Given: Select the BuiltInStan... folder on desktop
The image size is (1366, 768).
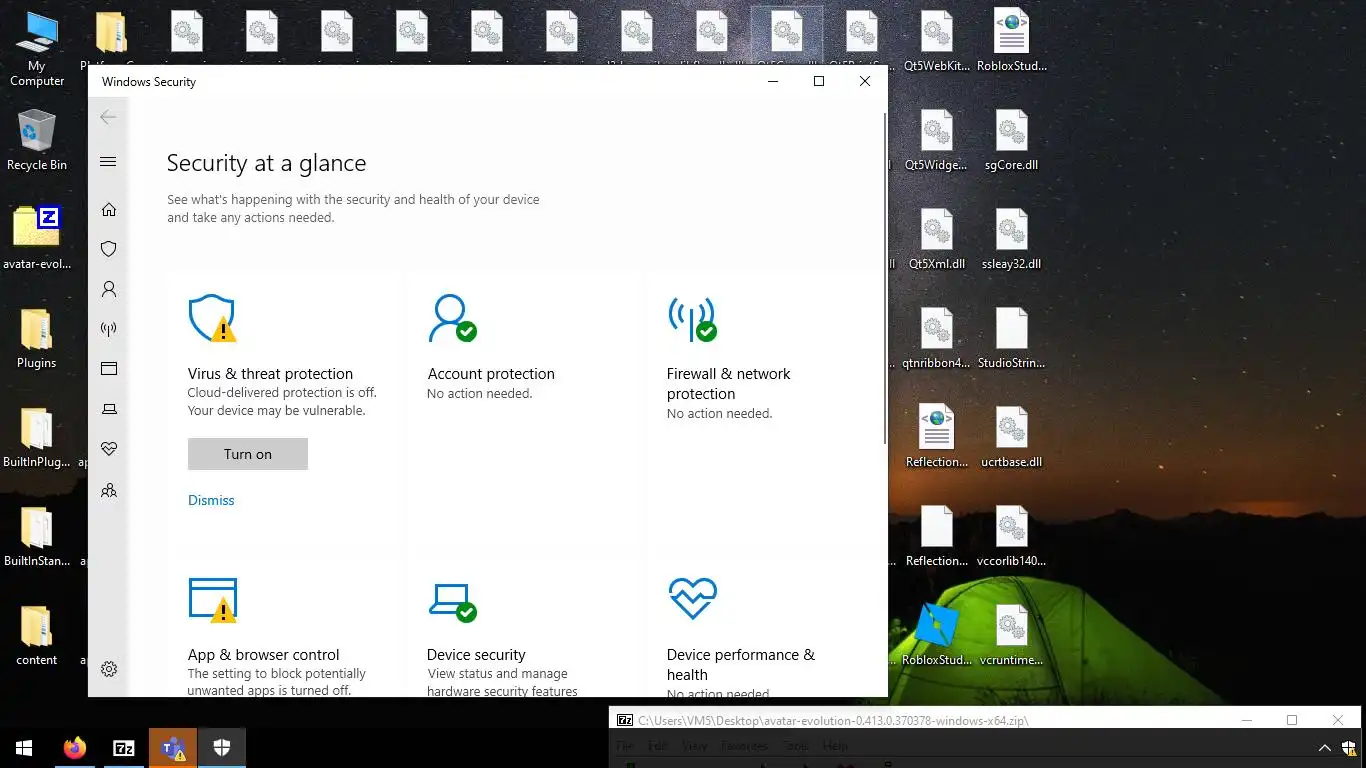Looking at the screenshot, I should tap(37, 536).
